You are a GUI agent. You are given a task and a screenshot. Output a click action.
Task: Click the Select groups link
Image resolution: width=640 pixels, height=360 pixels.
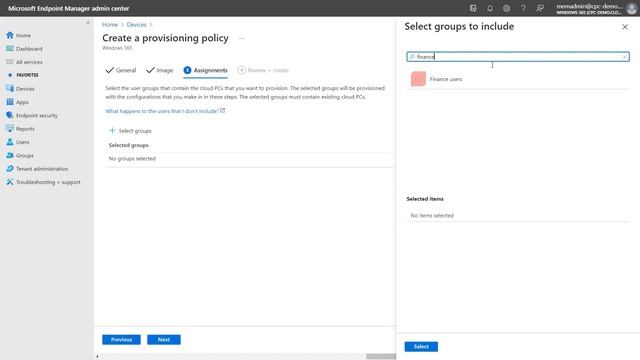click(x=135, y=131)
